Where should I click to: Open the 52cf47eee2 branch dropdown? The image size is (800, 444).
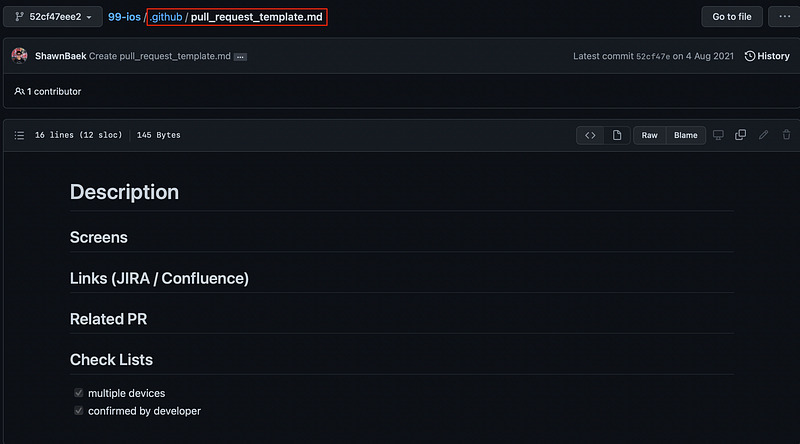(54, 17)
